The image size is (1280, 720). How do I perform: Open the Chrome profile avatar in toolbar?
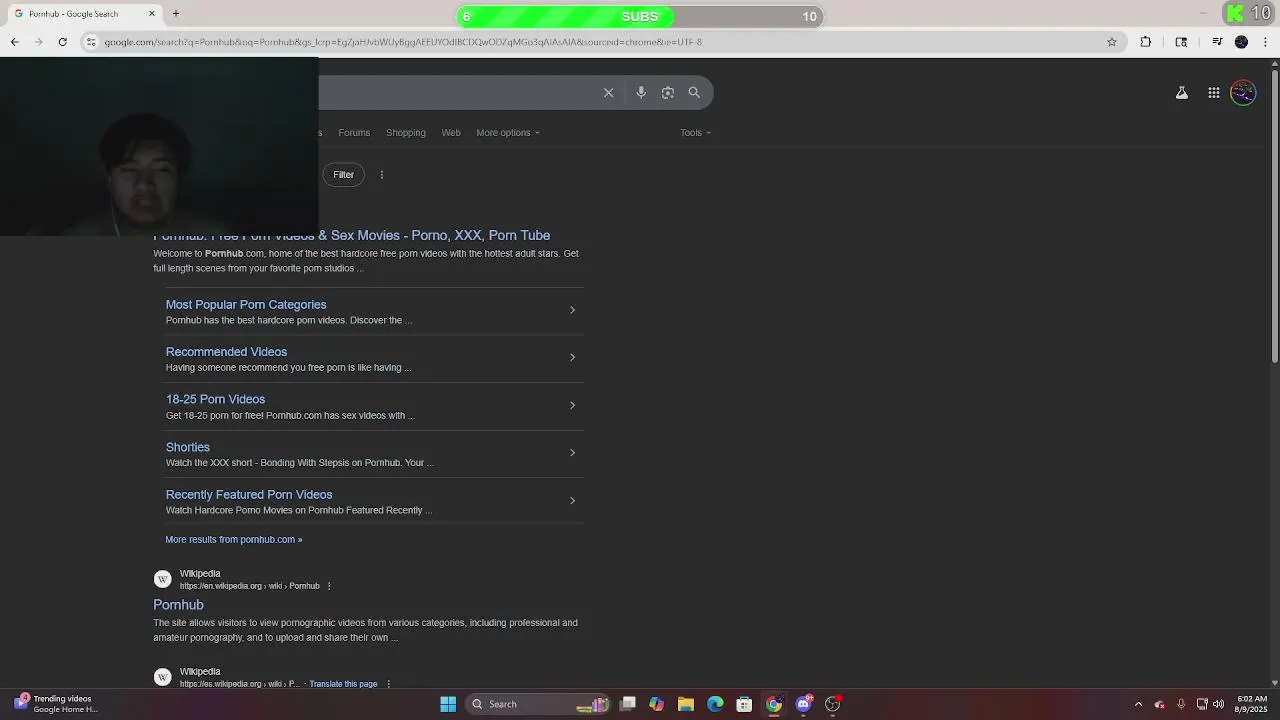pyautogui.click(x=1241, y=42)
